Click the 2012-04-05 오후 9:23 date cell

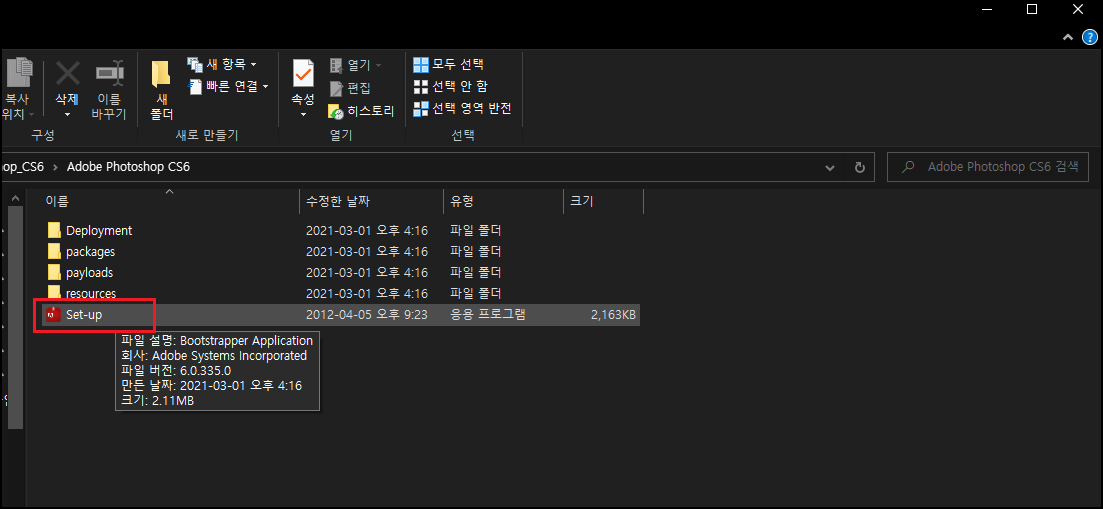coord(366,315)
